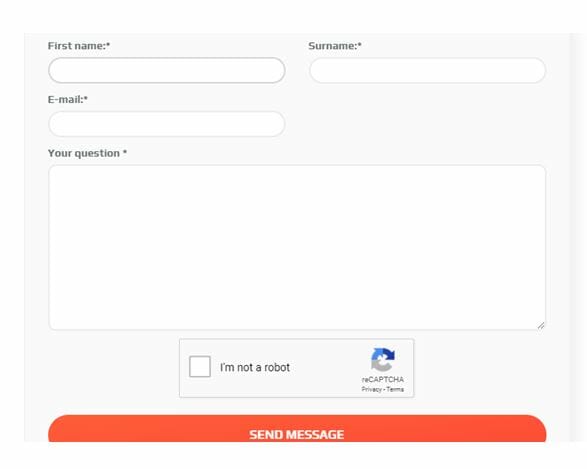
Task: Click the Your question label
Action: pyautogui.click(x=87, y=153)
